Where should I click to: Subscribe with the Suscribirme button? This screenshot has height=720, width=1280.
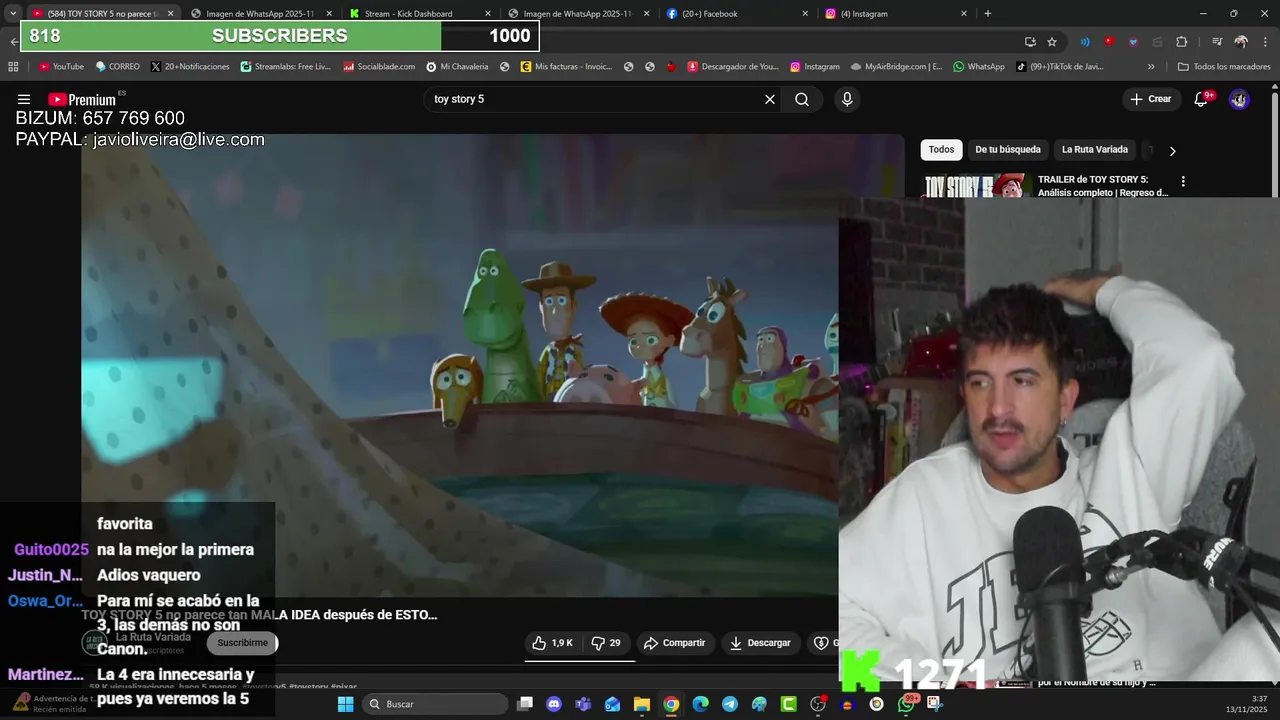pyautogui.click(x=243, y=643)
